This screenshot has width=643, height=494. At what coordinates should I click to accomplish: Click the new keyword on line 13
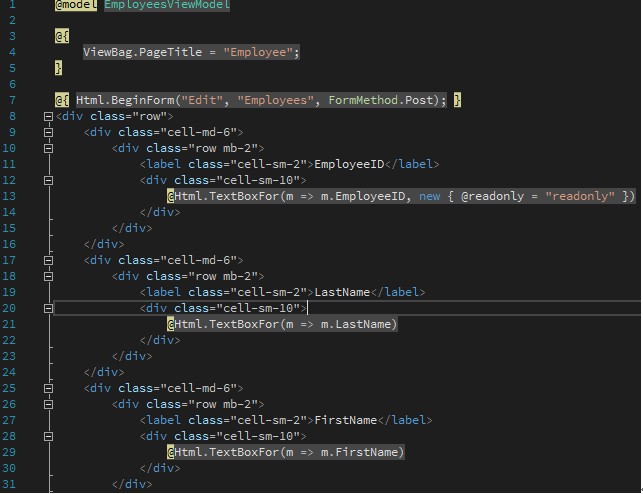429,196
